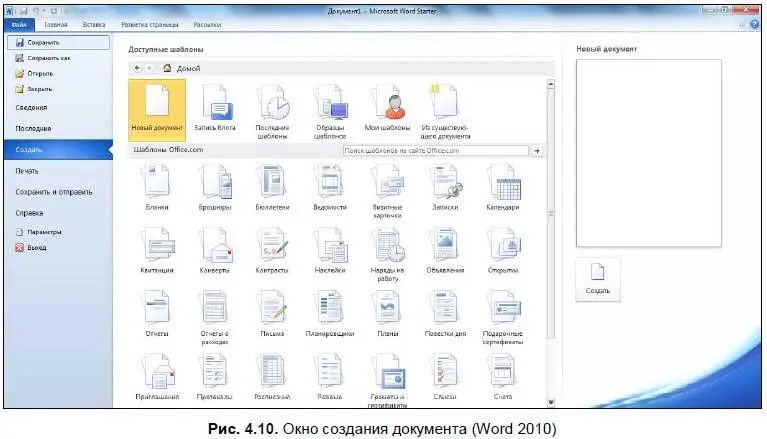The width and height of the screenshot is (767, 439).
Task: Switch to the 'Главная' ribbon tab
Action: (56, 21)
